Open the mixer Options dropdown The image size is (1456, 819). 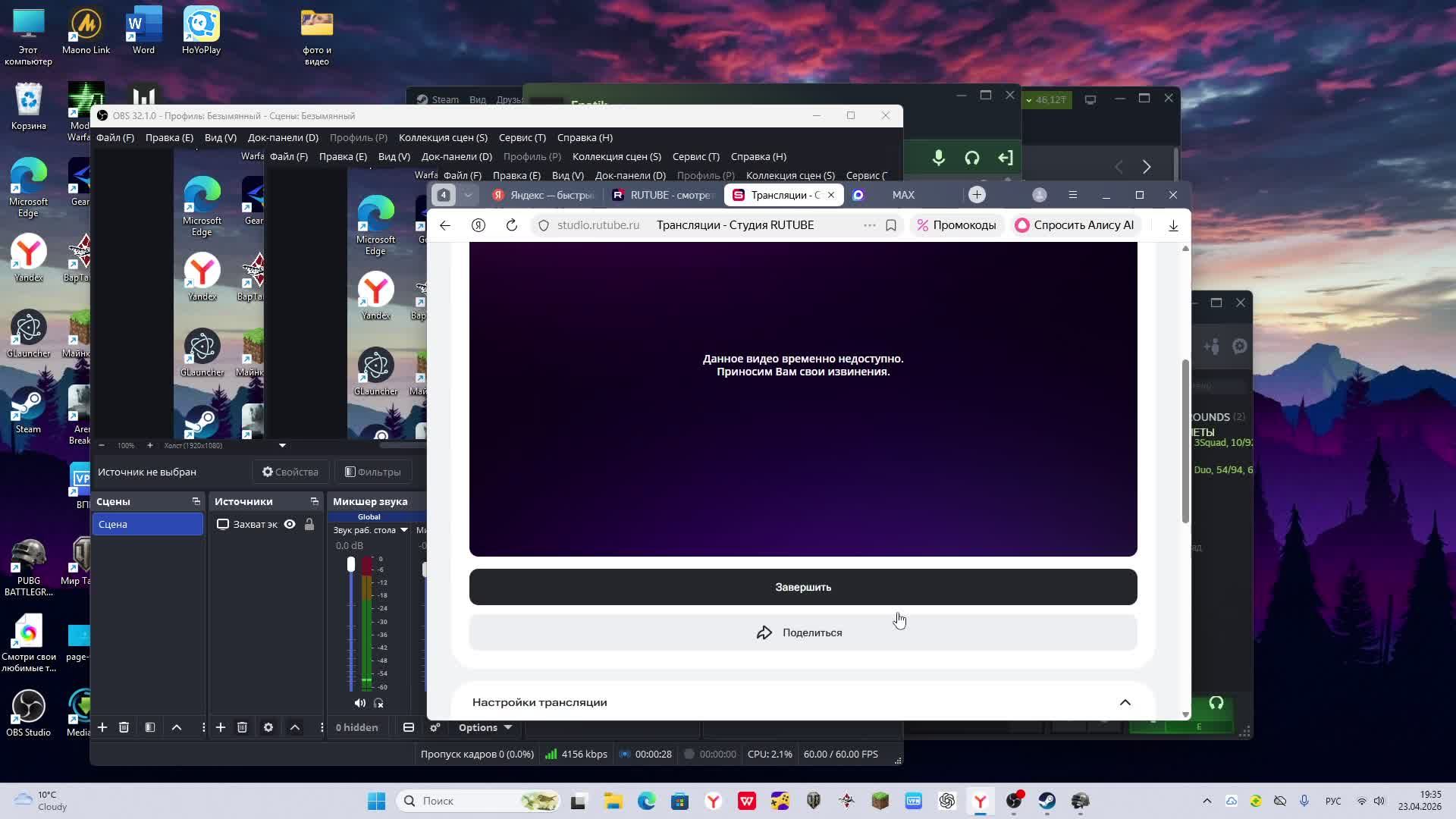pyautogui.click(x=485, y=727)
